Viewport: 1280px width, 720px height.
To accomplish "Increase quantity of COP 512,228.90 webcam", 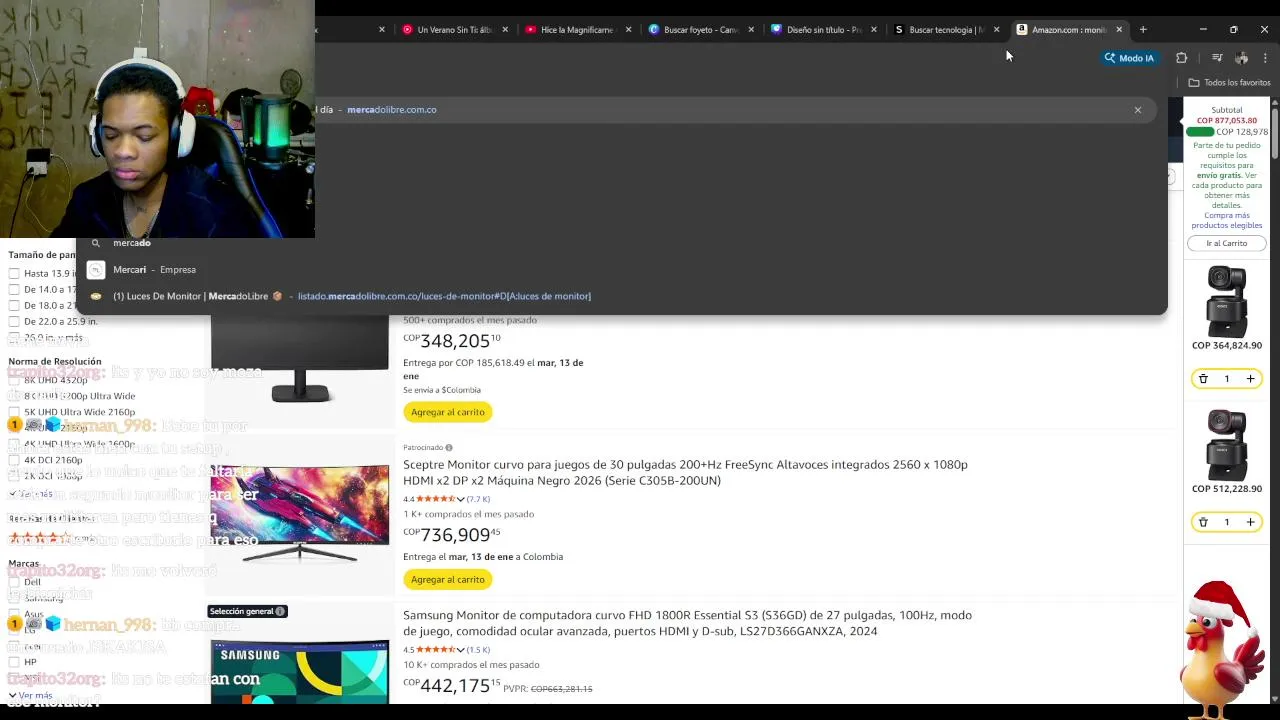I will pos(1250,522).
